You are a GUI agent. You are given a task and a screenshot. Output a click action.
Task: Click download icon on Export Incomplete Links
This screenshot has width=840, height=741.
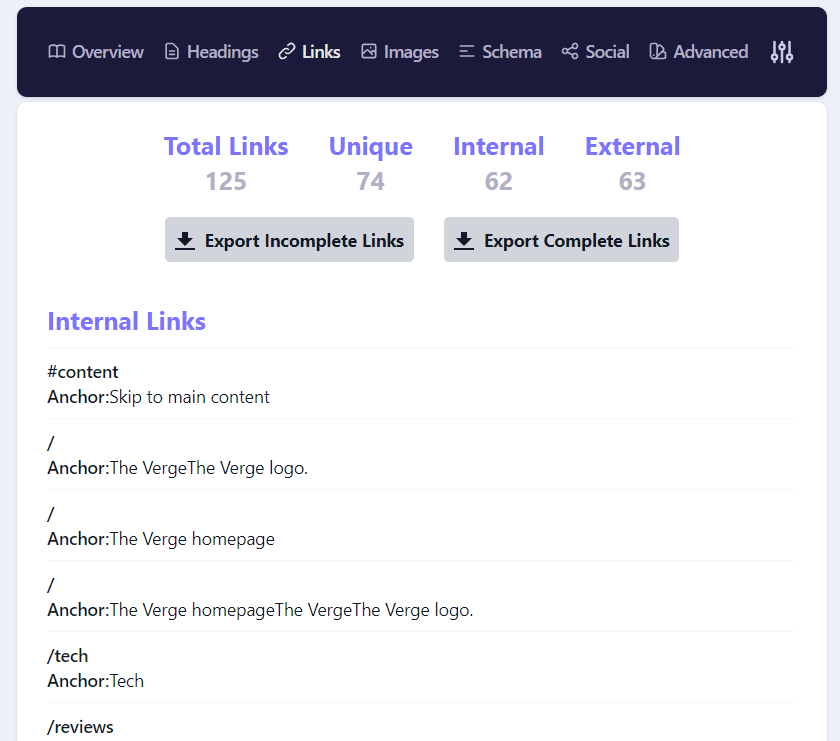coord(185,241)
